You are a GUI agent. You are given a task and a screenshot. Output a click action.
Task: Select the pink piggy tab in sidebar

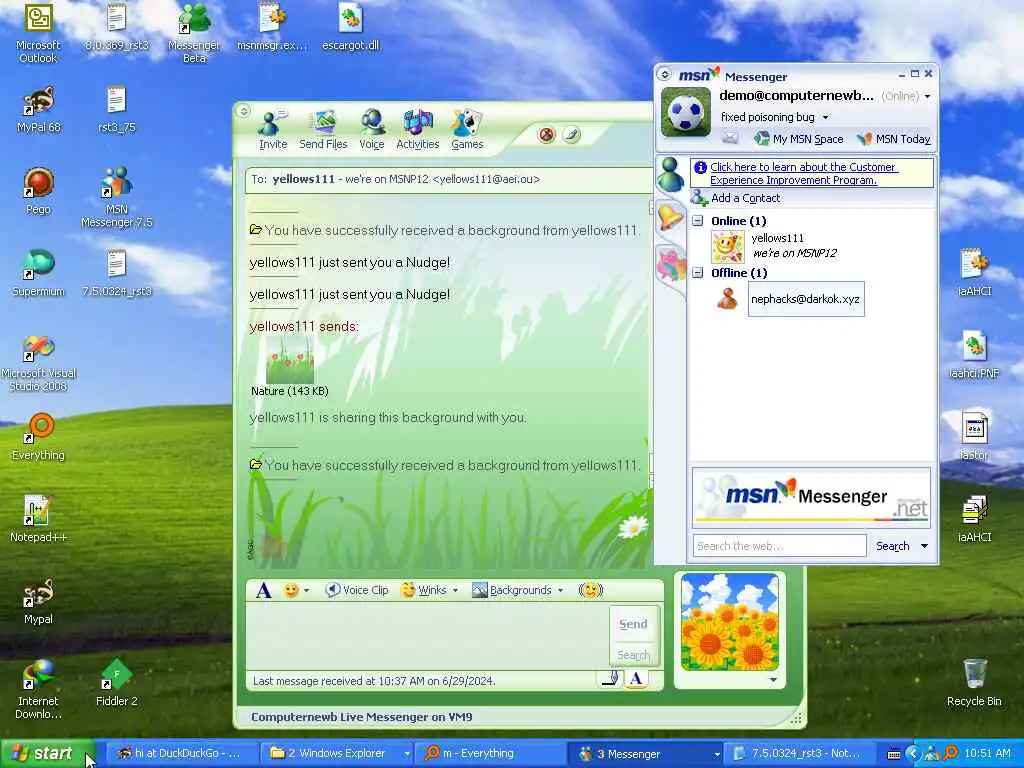point(670,264)
